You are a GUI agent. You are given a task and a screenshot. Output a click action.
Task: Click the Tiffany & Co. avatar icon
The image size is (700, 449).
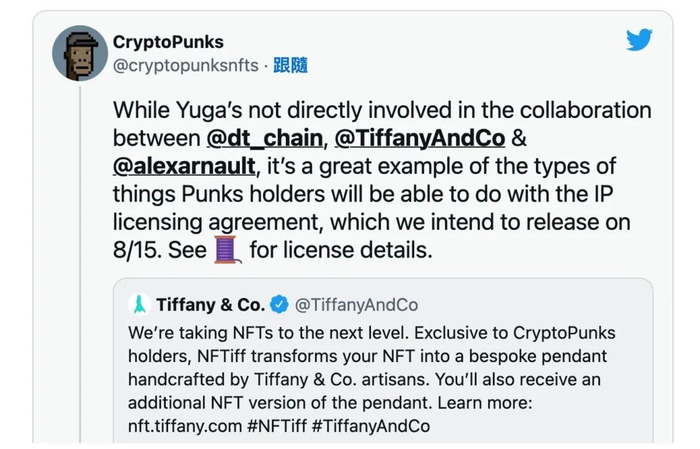pyautogui.click(x=141, y=304)
